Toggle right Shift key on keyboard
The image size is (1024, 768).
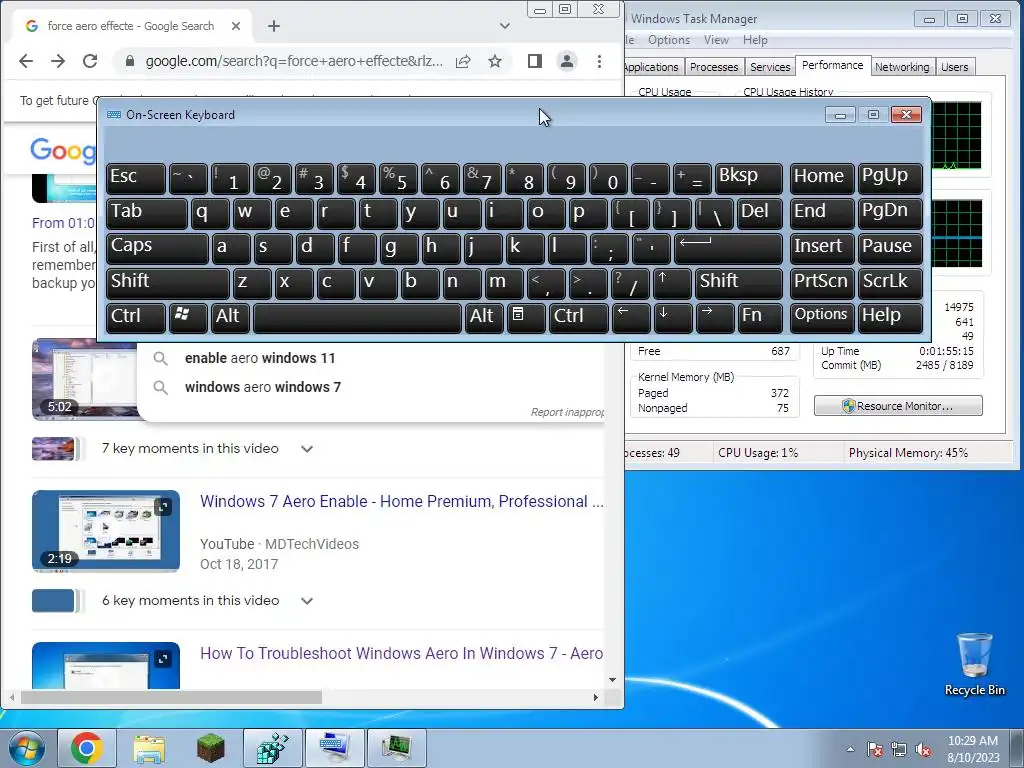click(x=739, y=283)
